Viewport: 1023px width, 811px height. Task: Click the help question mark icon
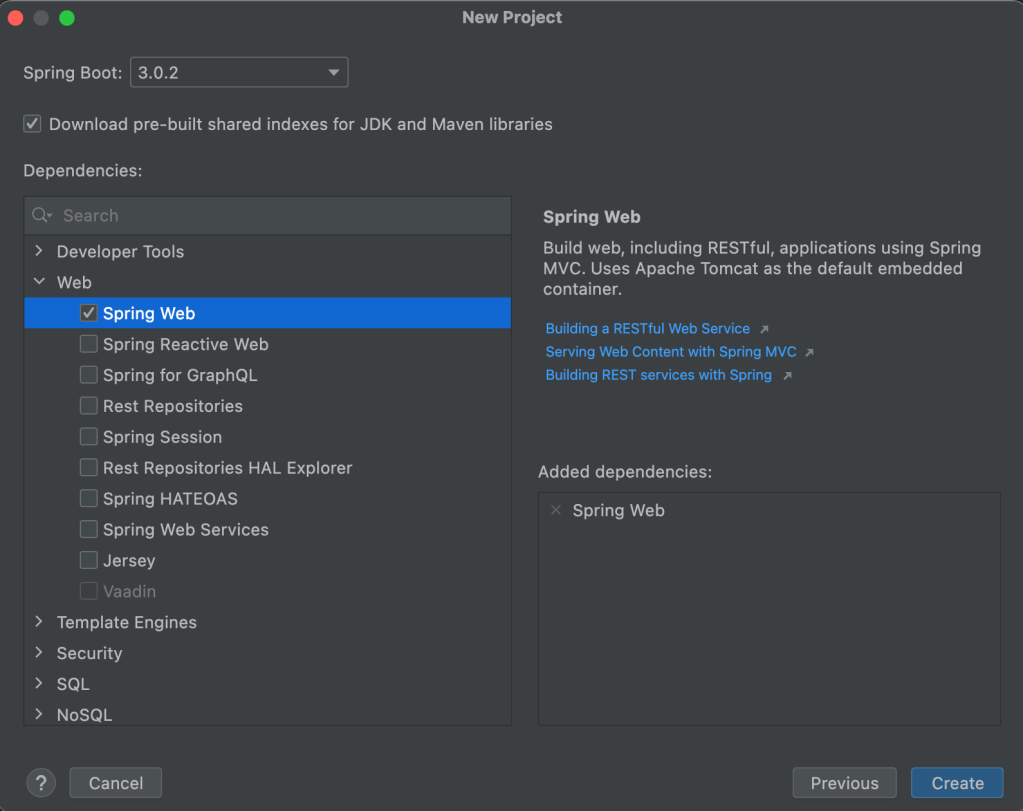click(x=41, y=782)
